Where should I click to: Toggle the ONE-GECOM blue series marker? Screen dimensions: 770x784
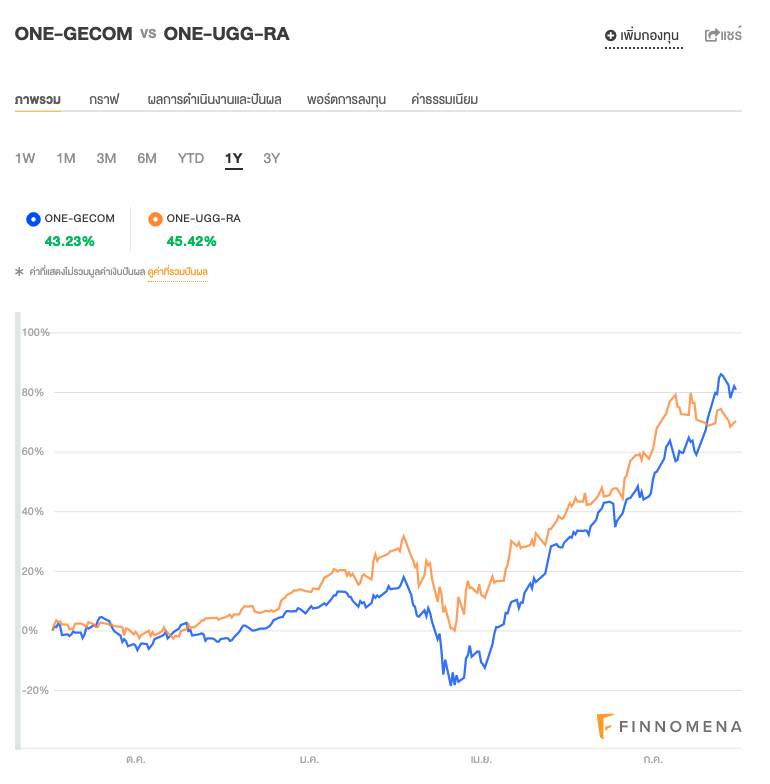click(33, 219)
